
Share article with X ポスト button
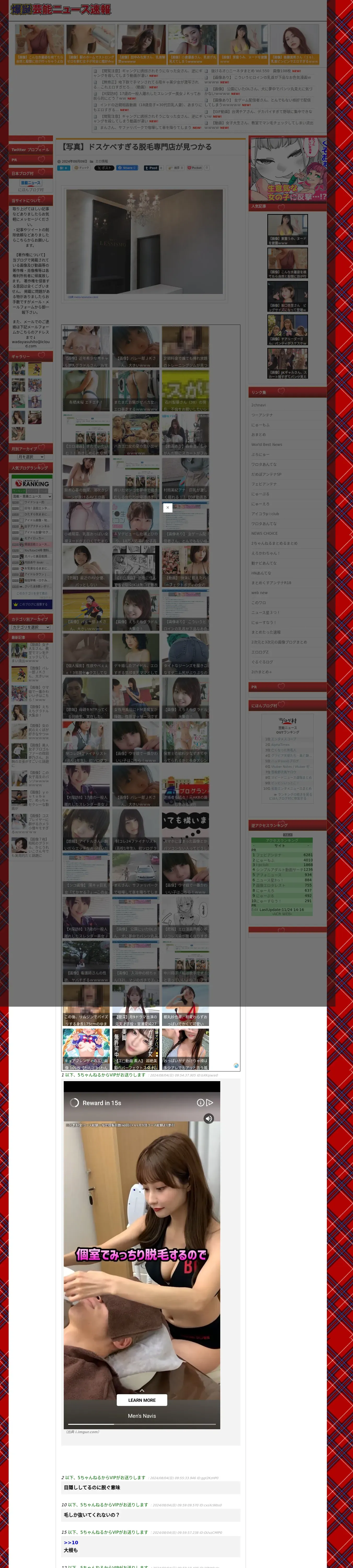pyautogui.click(x=104, y=168)
